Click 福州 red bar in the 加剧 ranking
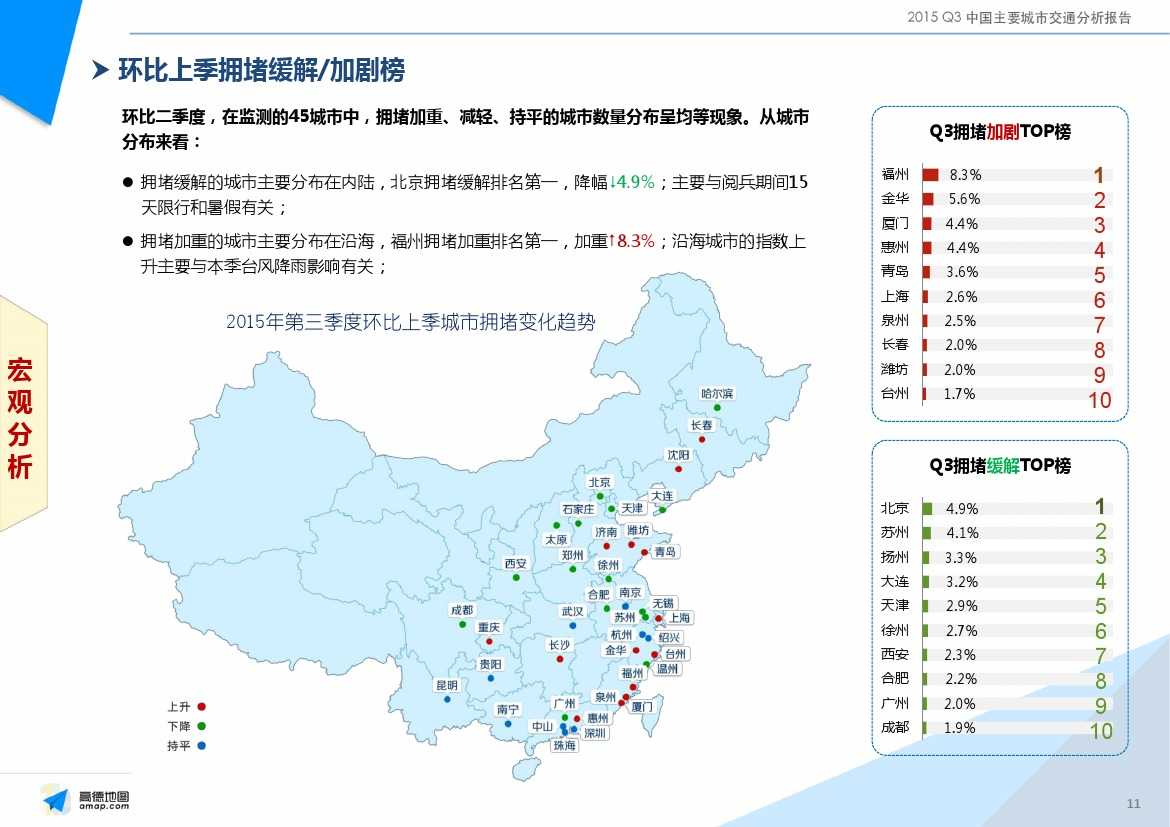Screen dimensions: 1170x827 click(930, 174)
